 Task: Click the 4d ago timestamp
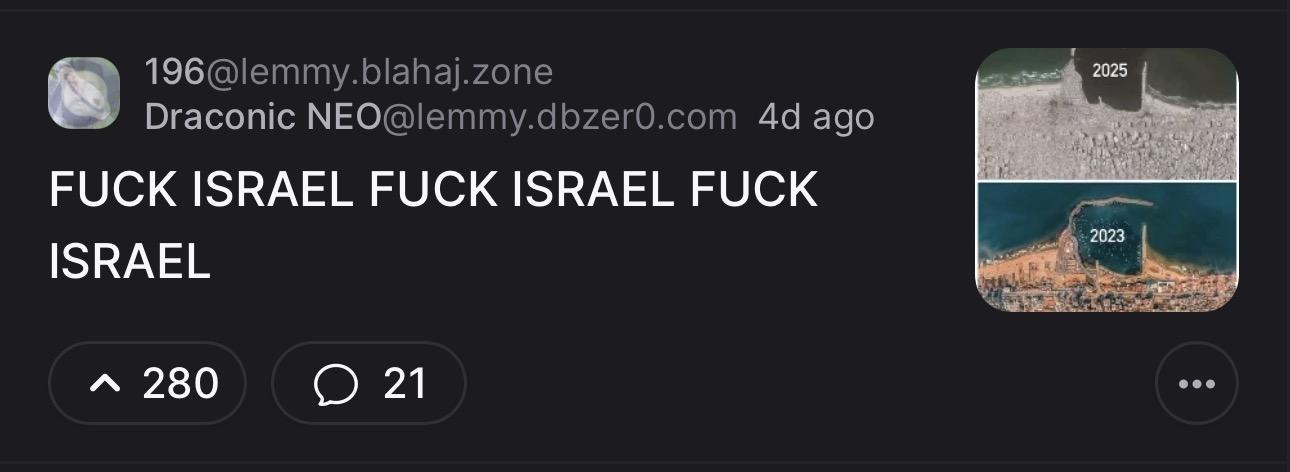point(816,117)
